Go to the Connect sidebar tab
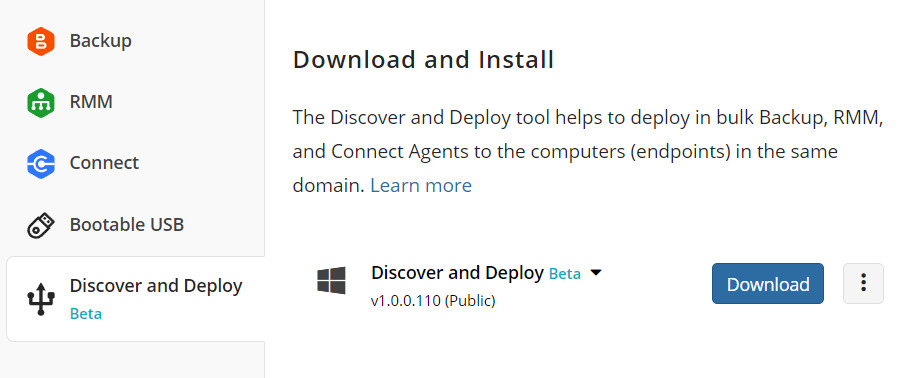The height and width of the screenshot is (378, 906). tap(135, 163)
